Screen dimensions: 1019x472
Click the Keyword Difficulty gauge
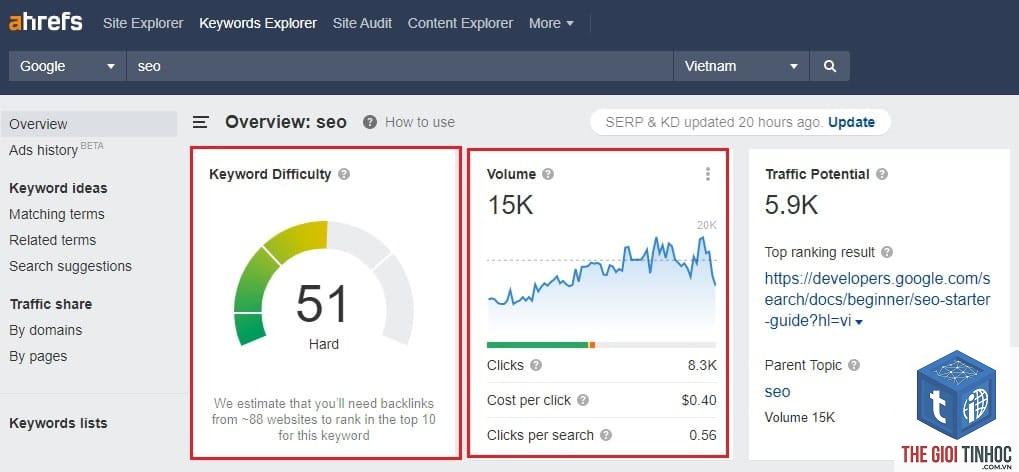[x=324, y=283]
